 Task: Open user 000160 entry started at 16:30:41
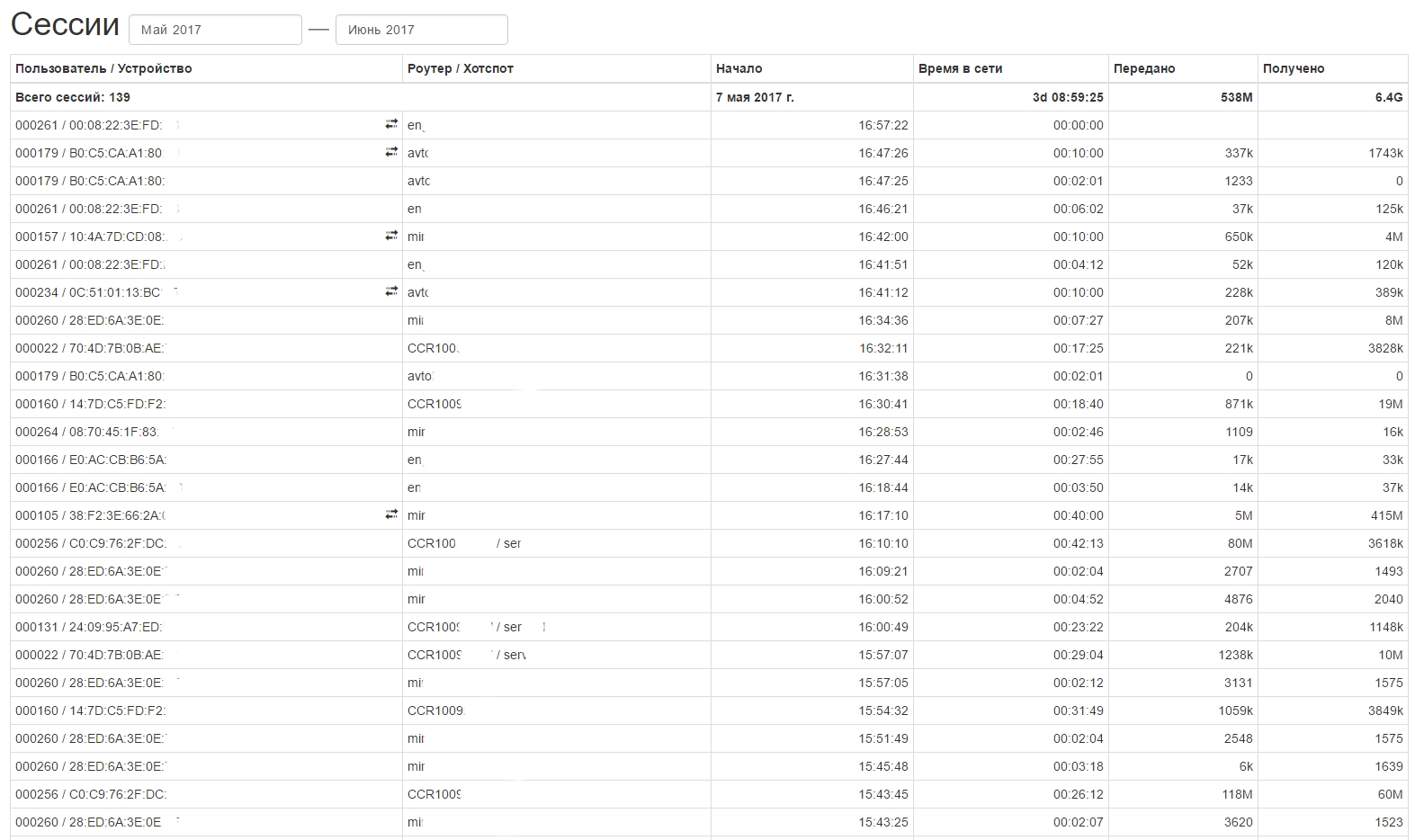click(x=90, y=404)
